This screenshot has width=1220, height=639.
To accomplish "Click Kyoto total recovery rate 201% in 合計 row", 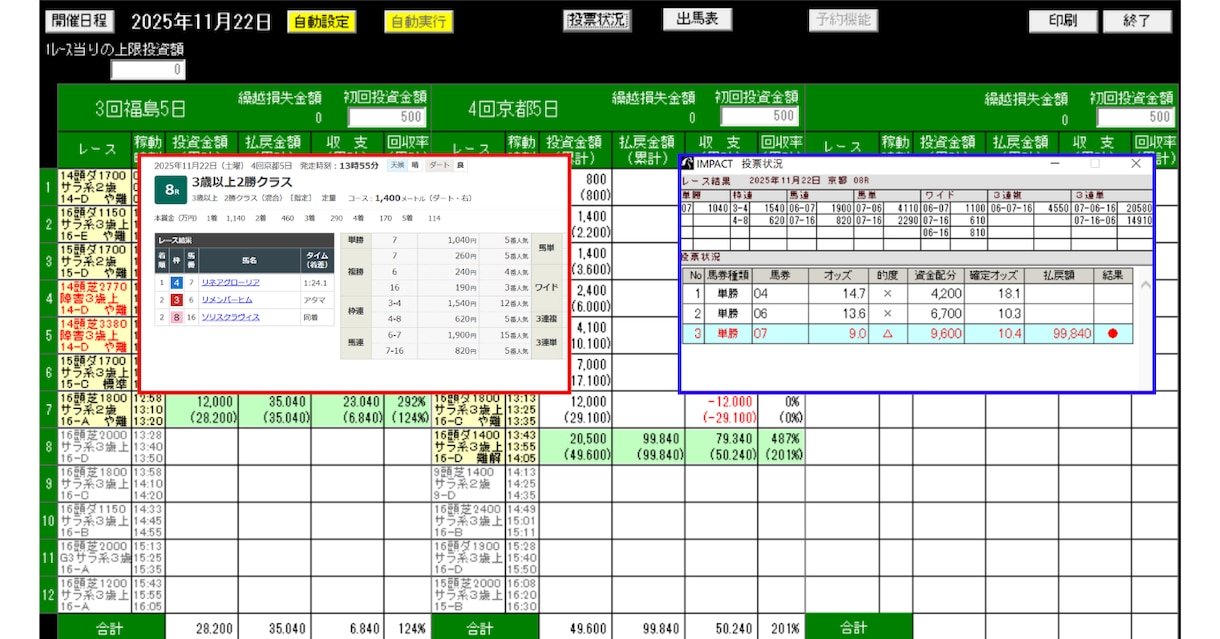I will click(785, 629).
